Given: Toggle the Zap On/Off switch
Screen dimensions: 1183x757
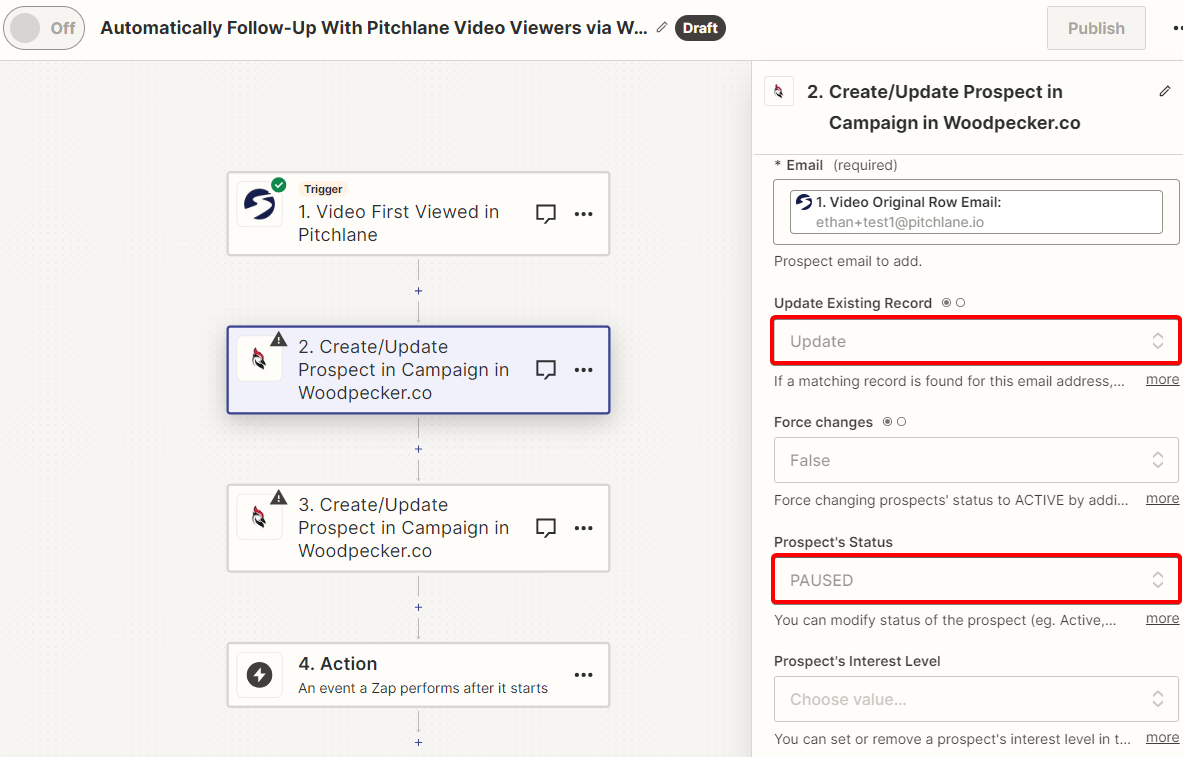Looking at the screenshot, I should tap(44, 28).
